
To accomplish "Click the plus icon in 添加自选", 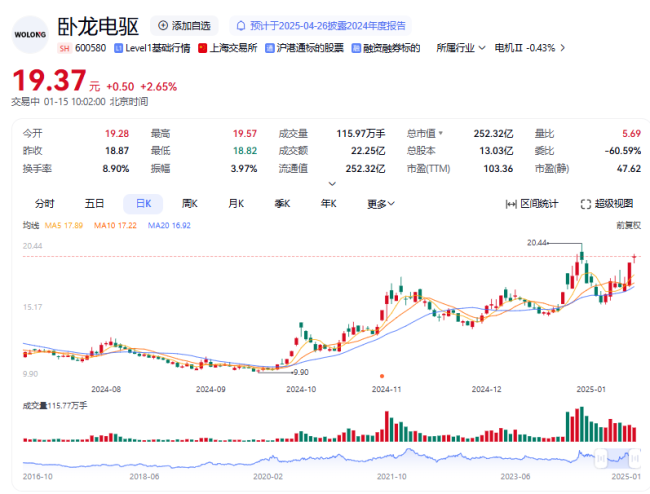I will (x=163, y=26).
